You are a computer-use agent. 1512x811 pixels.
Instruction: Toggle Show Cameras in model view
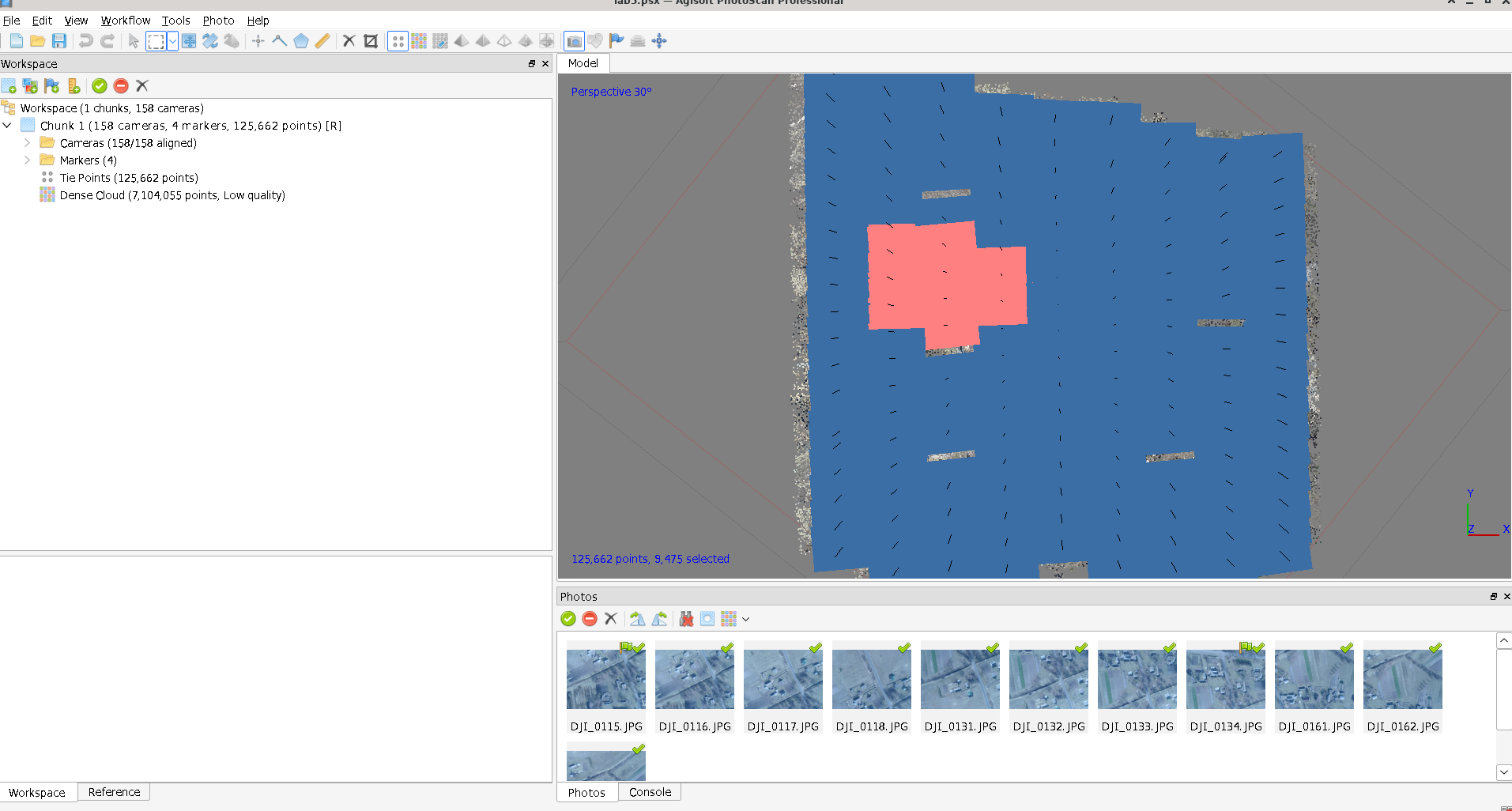574,41
